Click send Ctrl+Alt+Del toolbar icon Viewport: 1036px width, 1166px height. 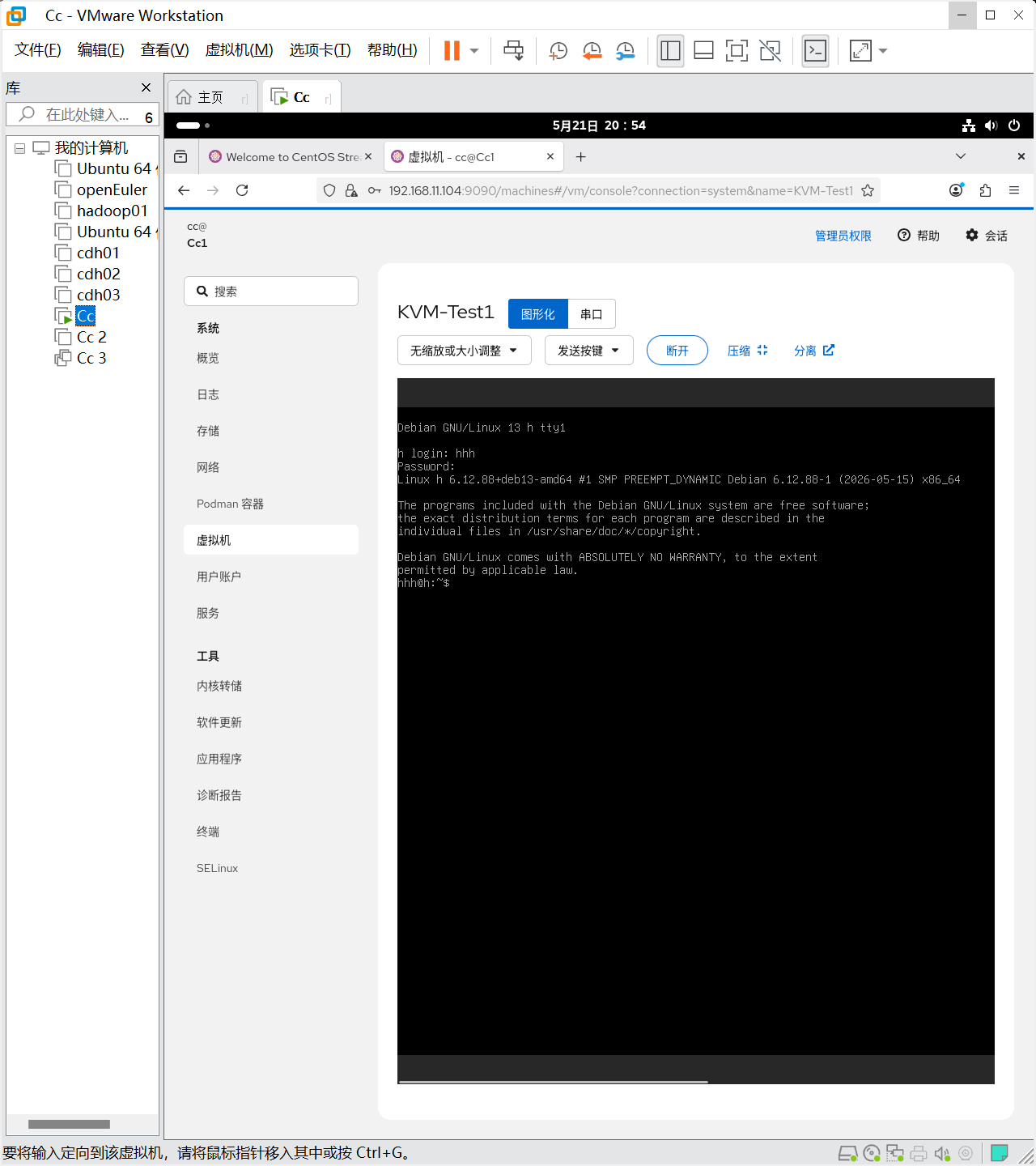514,50
